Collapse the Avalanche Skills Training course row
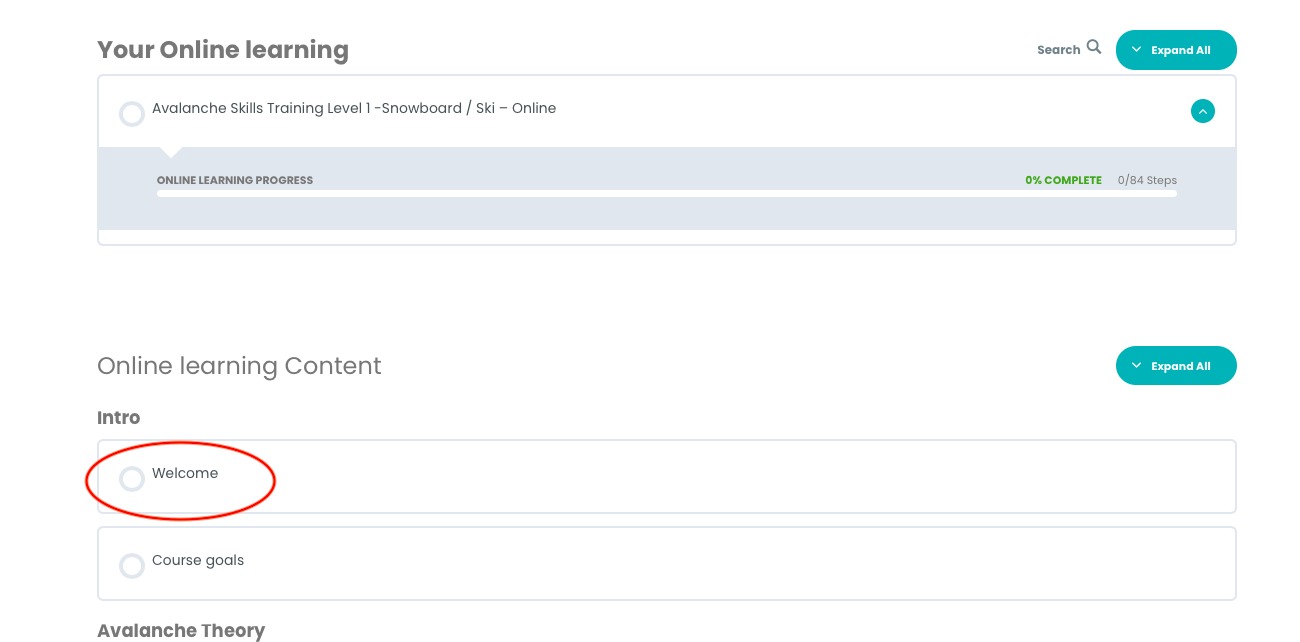1300x642 pixels. click(1203, 111)
